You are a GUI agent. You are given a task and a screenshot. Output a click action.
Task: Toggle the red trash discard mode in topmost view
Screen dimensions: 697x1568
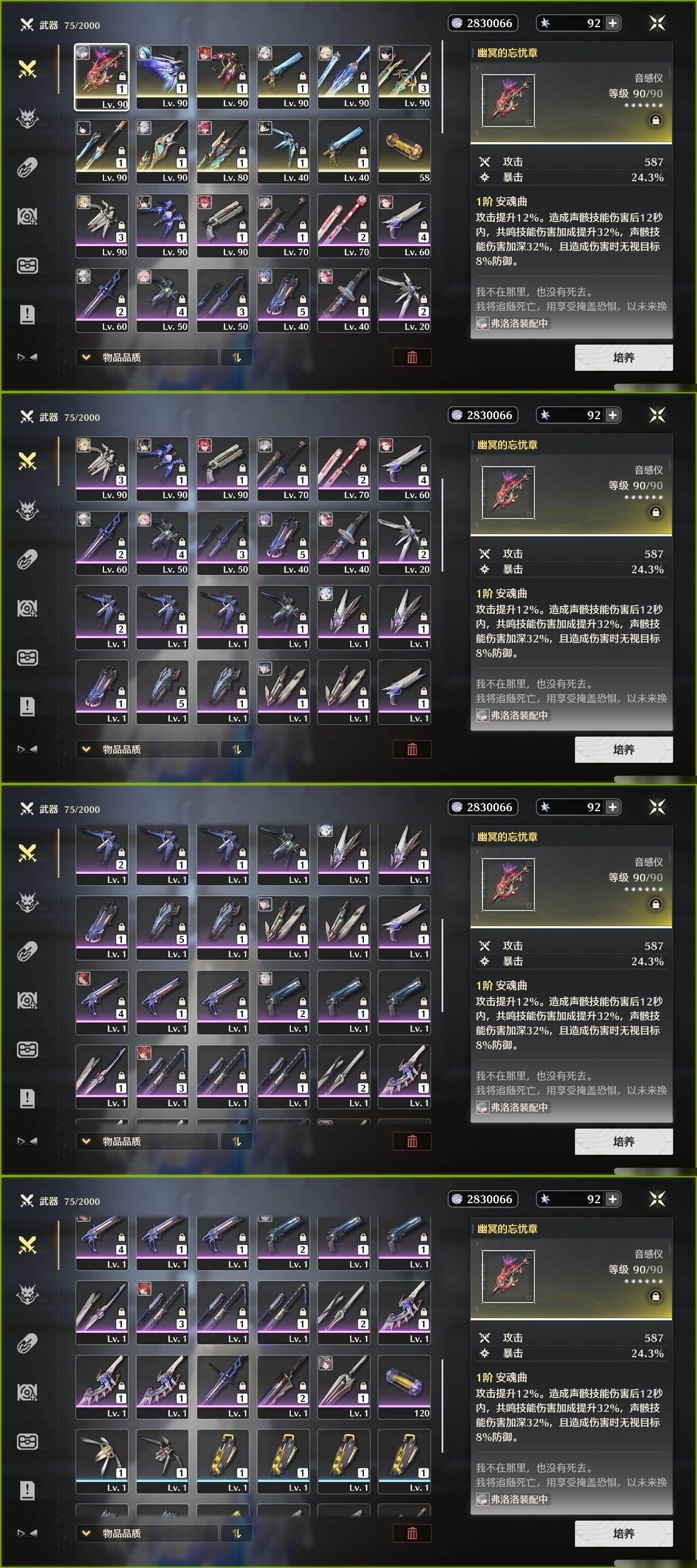pyautogui.click(x=412, y=357)
